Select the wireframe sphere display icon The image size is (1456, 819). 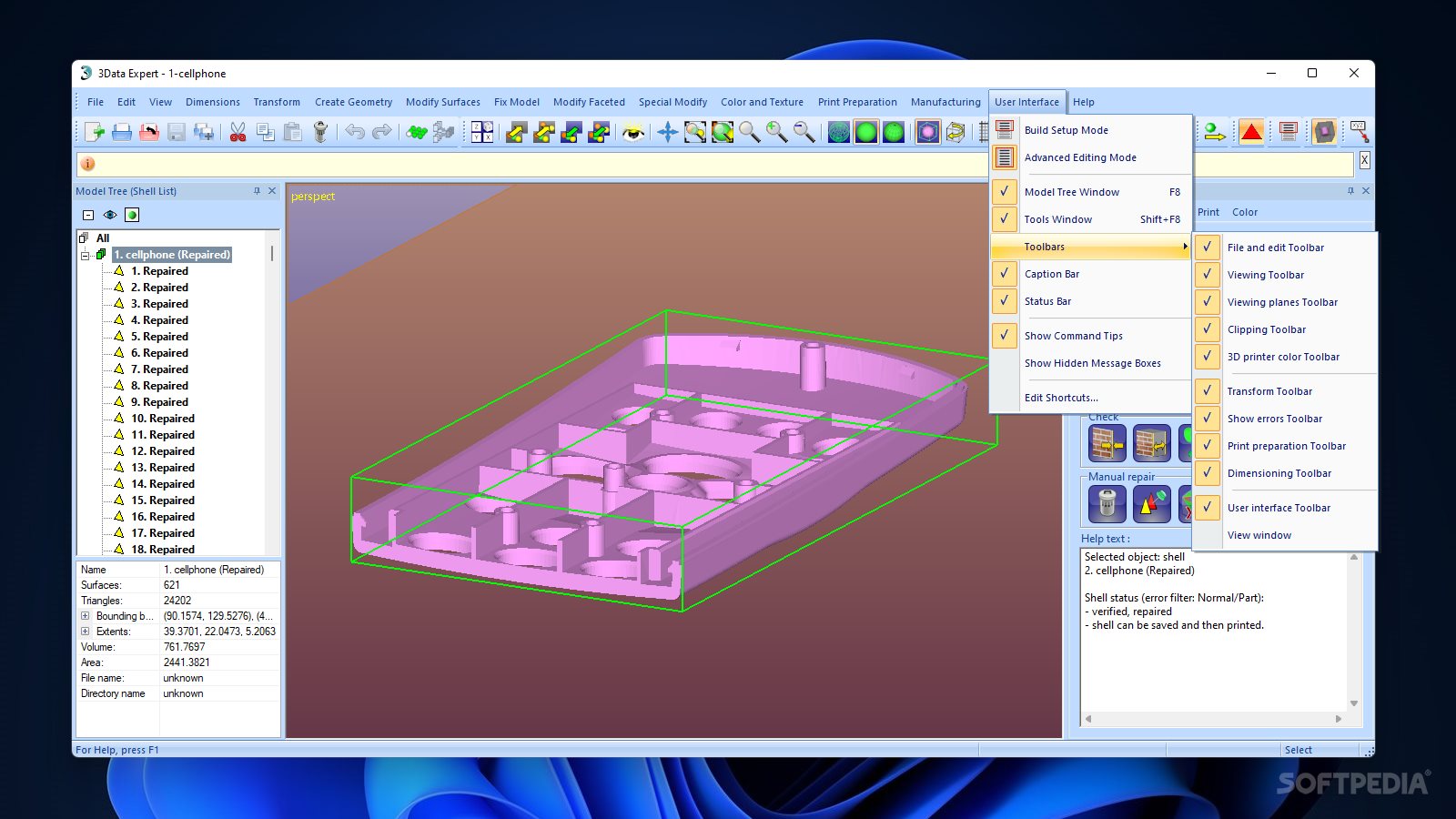point(839,132)
